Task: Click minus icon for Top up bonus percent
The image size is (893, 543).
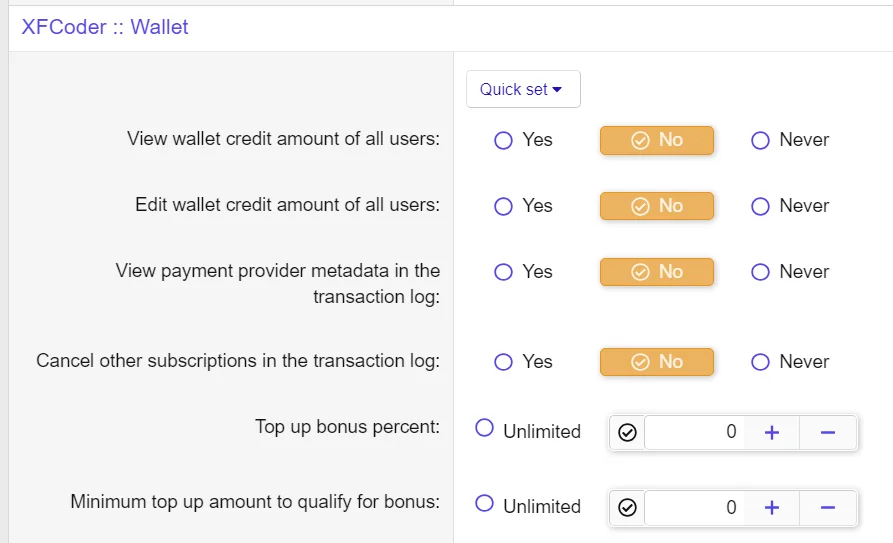Action: point(828,432)
